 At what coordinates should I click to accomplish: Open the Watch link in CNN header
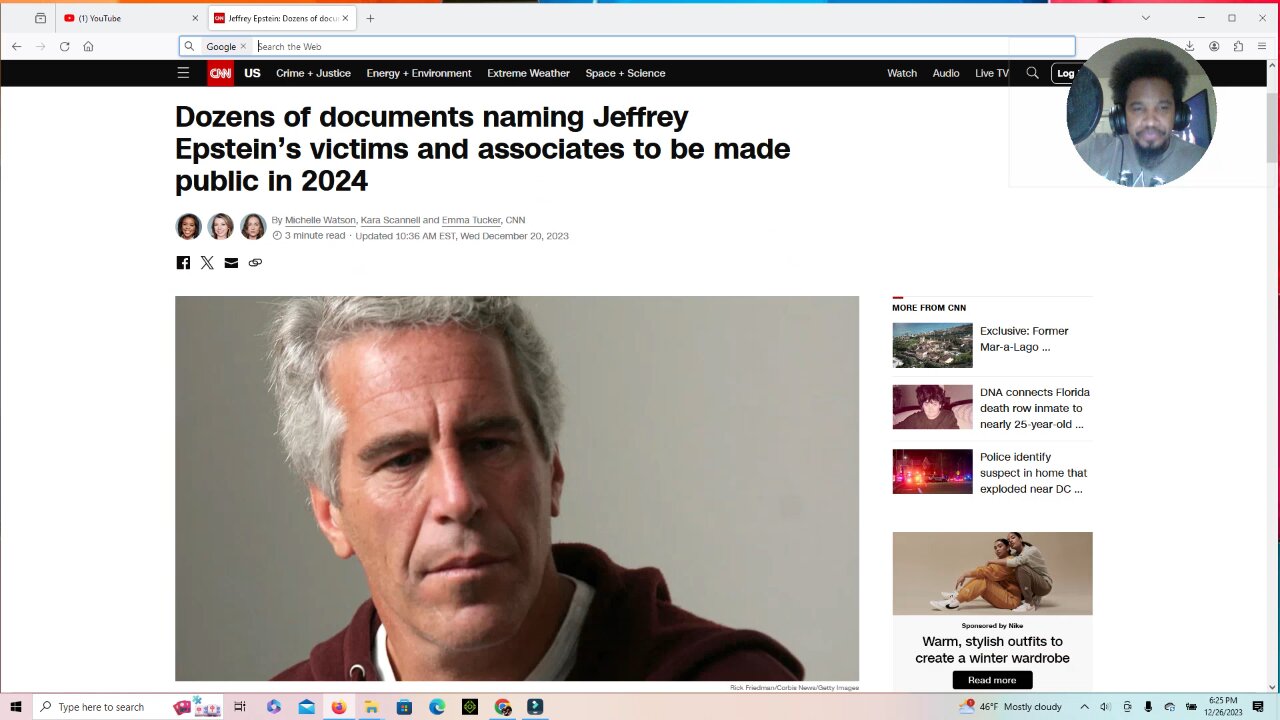point(902,73)
